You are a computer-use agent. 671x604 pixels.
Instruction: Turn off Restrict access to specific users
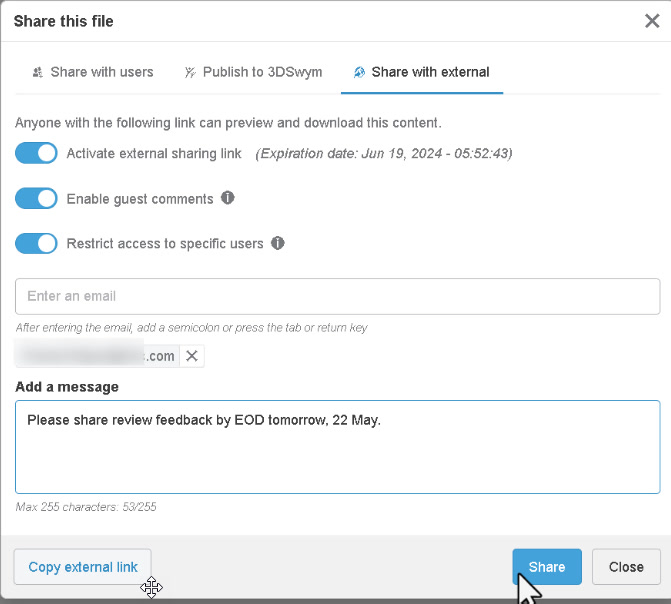tap(36, 243)
